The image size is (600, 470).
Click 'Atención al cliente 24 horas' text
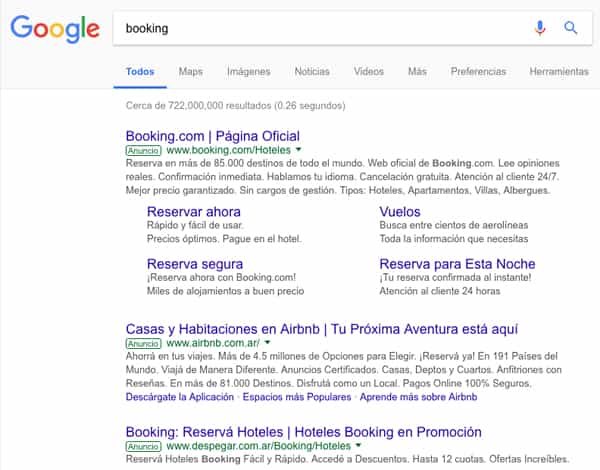[440, 291]
